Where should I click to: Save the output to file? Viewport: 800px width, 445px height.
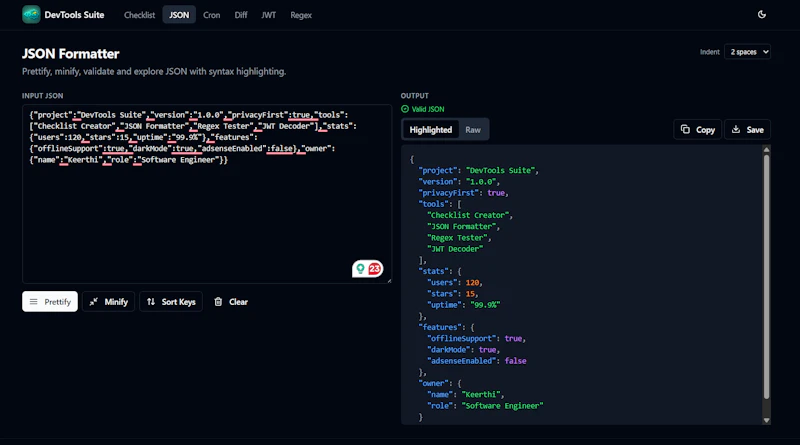click(x=747, y=130)
